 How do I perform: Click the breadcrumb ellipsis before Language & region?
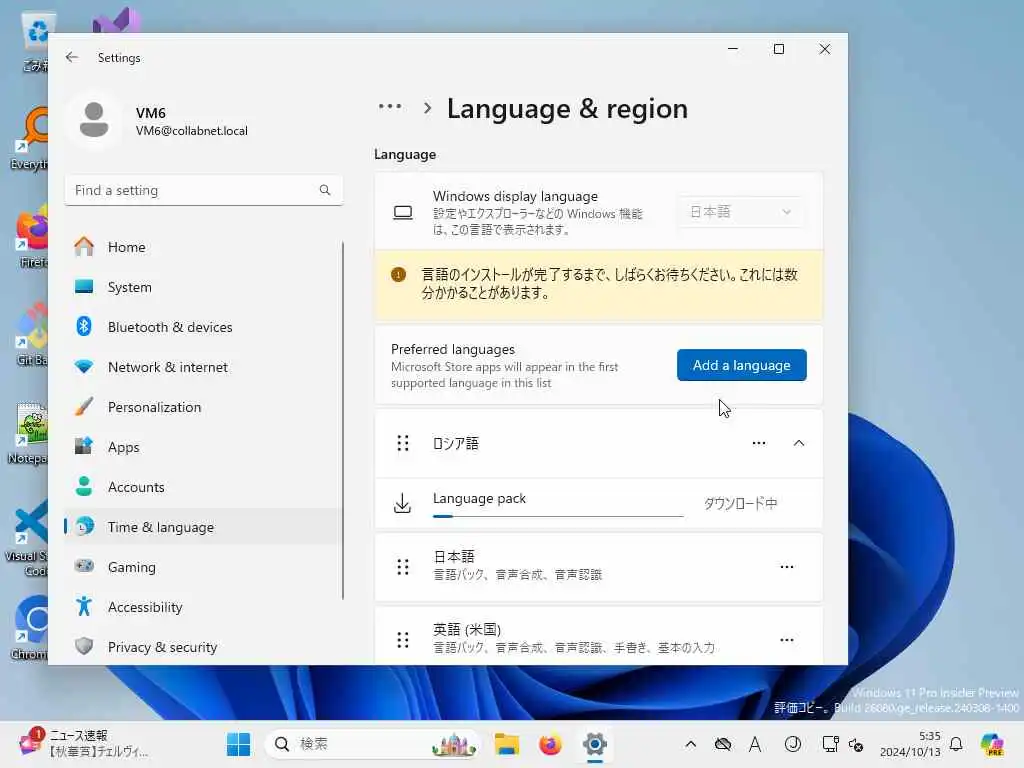click(390, 107)
